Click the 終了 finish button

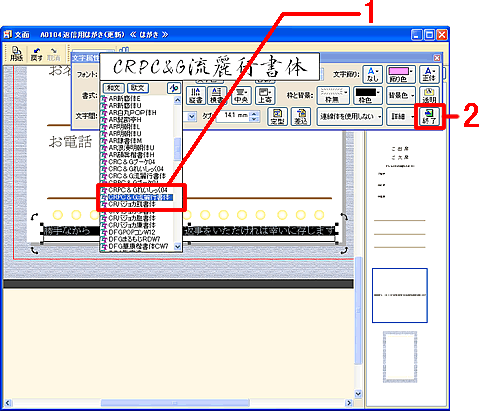[429, 116]
